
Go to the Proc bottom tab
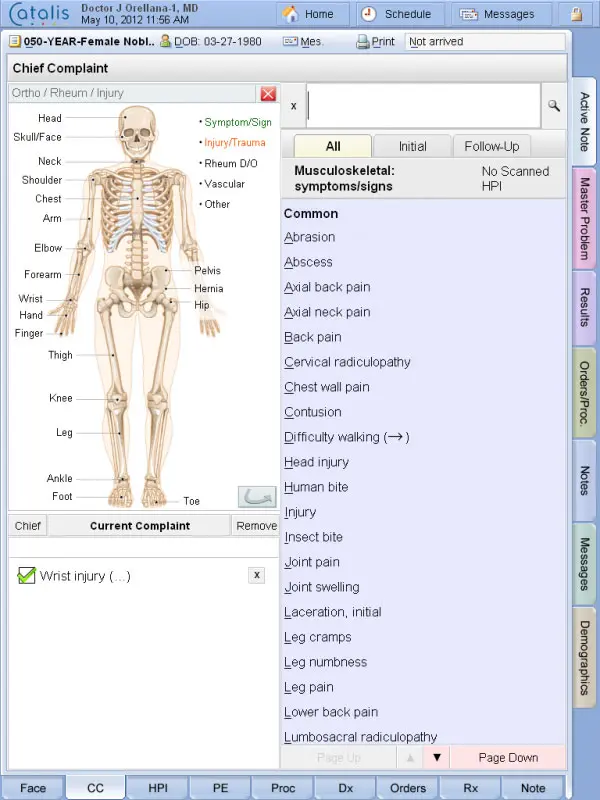(x=283, y=788)
